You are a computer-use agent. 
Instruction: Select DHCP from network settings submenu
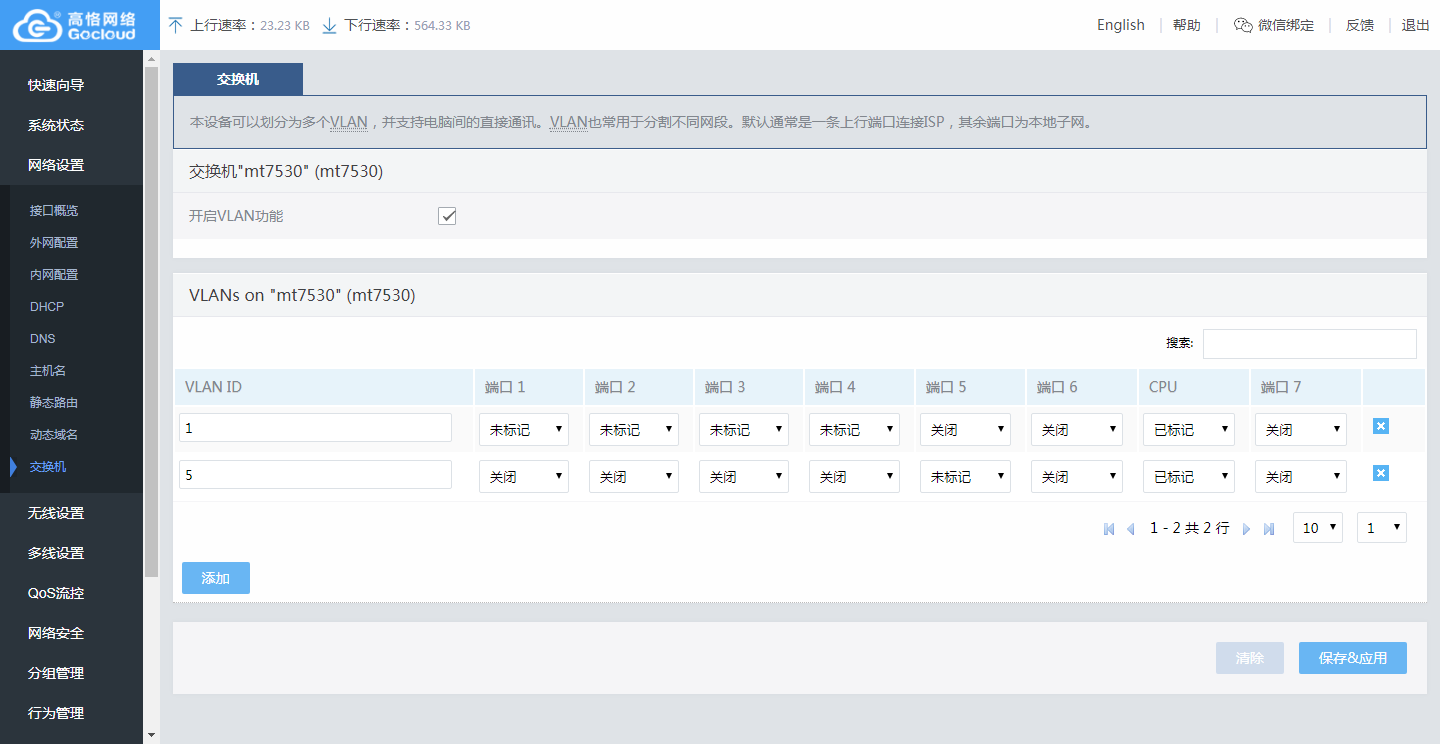pos(47,307)
